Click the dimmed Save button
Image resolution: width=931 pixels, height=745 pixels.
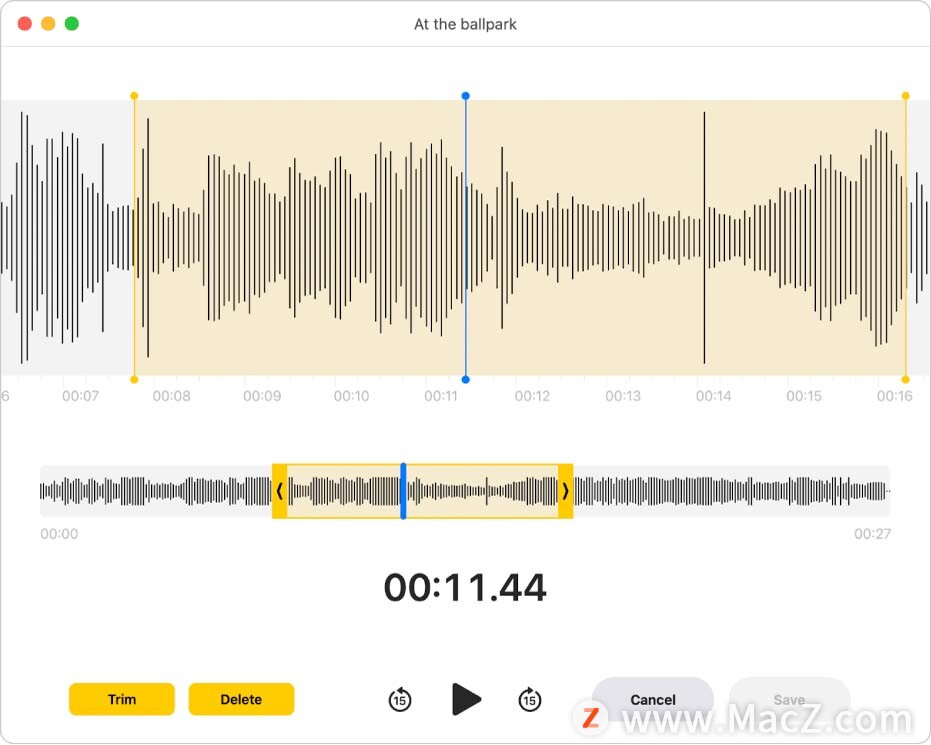pyautogui.click(x=789, y=700)
